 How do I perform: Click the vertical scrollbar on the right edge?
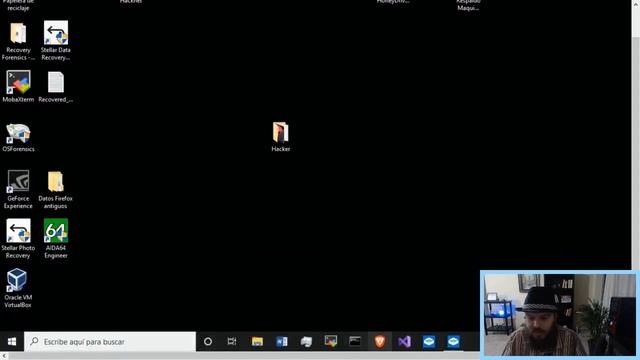click(636, 135)
